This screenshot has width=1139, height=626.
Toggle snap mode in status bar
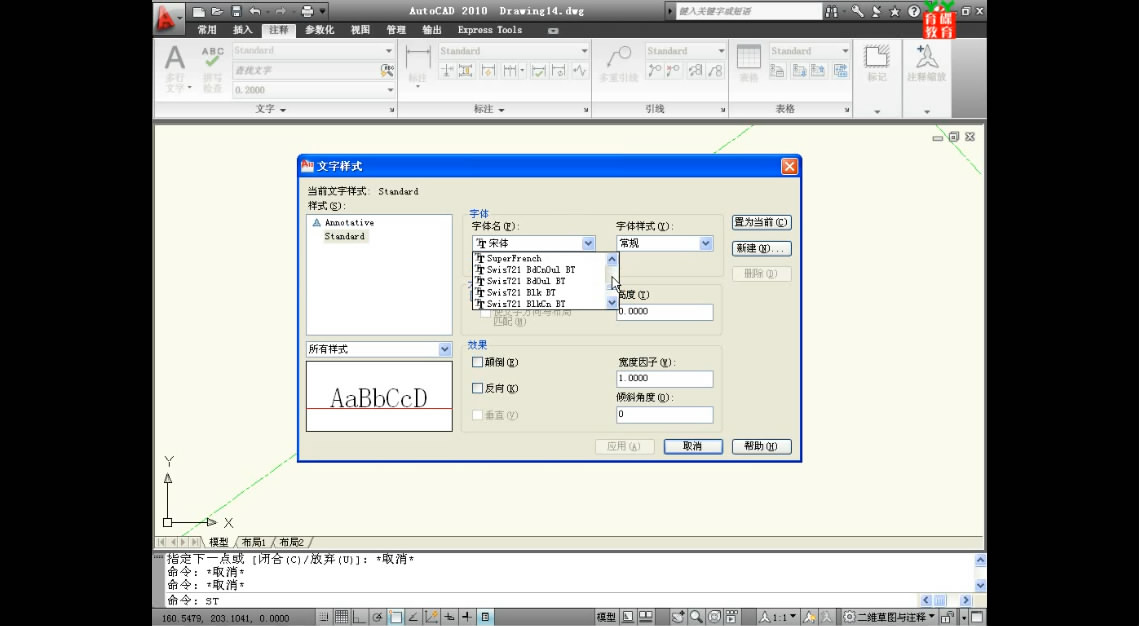(x=324, y=617)
